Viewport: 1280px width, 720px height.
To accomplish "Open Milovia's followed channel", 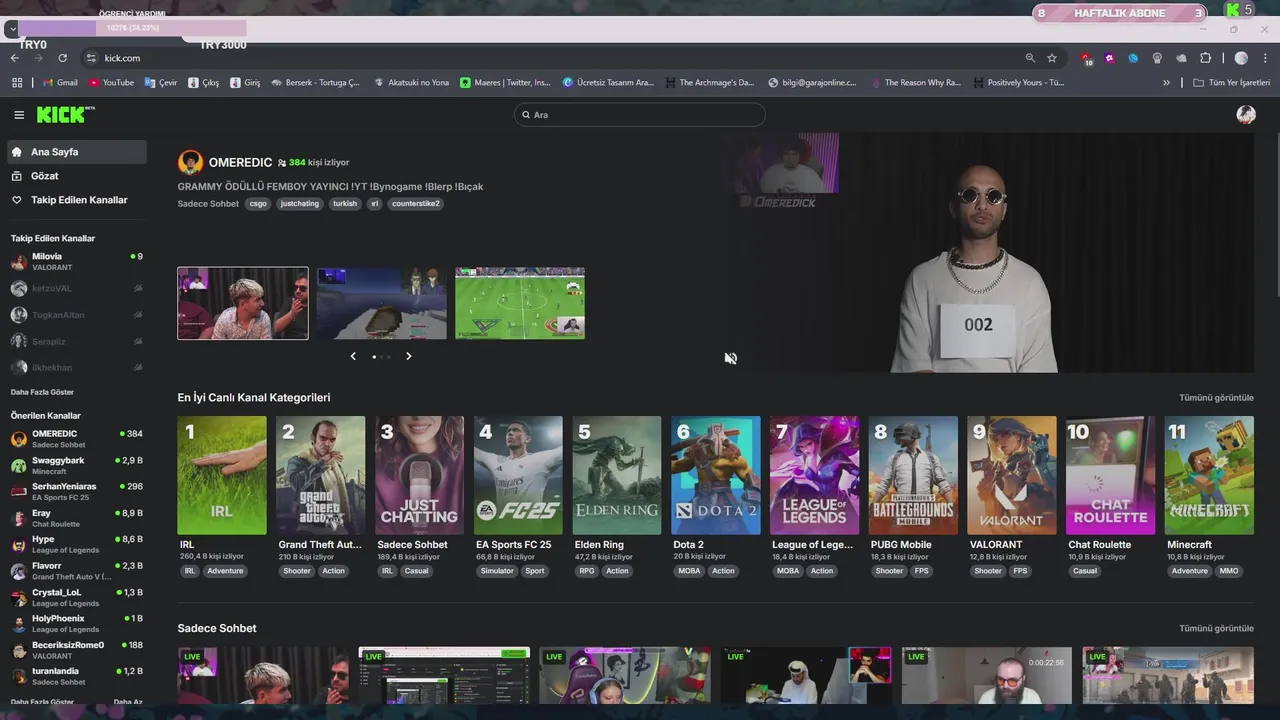I will 77,262.
